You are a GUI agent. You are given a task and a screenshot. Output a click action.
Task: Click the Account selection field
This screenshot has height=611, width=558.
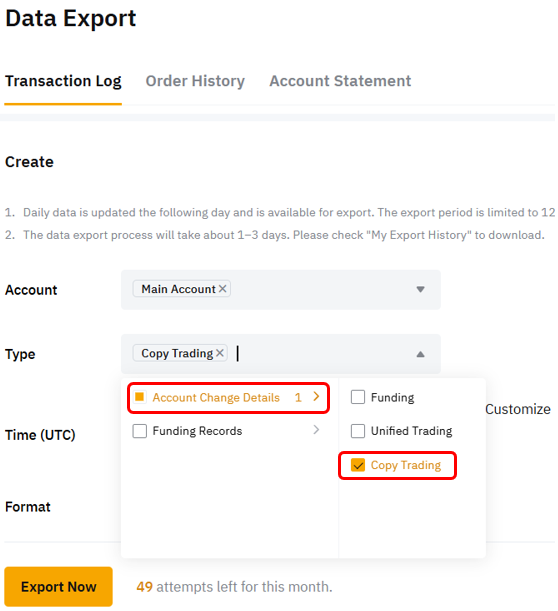point(281,290)
